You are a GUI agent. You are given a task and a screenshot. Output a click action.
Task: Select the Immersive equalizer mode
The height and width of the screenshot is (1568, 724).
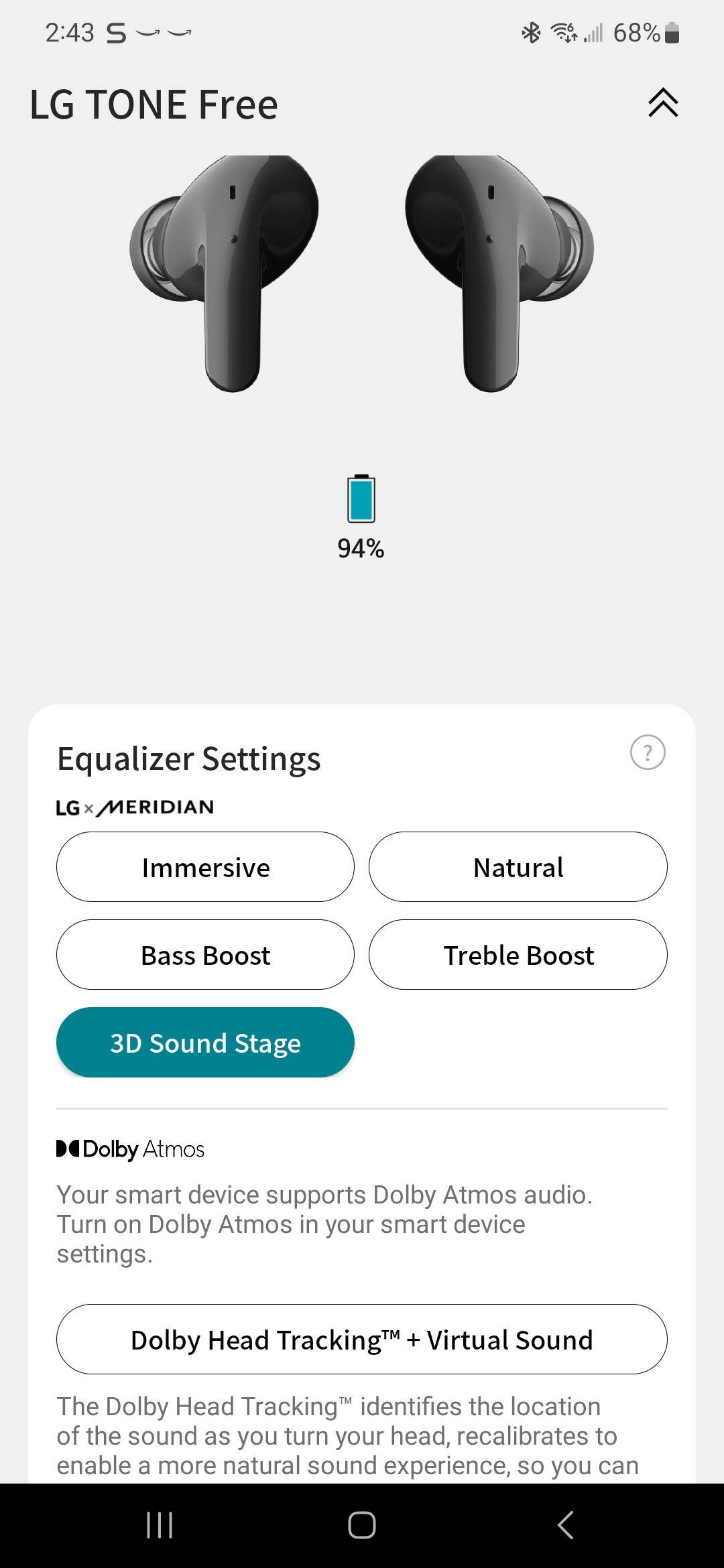[205, 867]
